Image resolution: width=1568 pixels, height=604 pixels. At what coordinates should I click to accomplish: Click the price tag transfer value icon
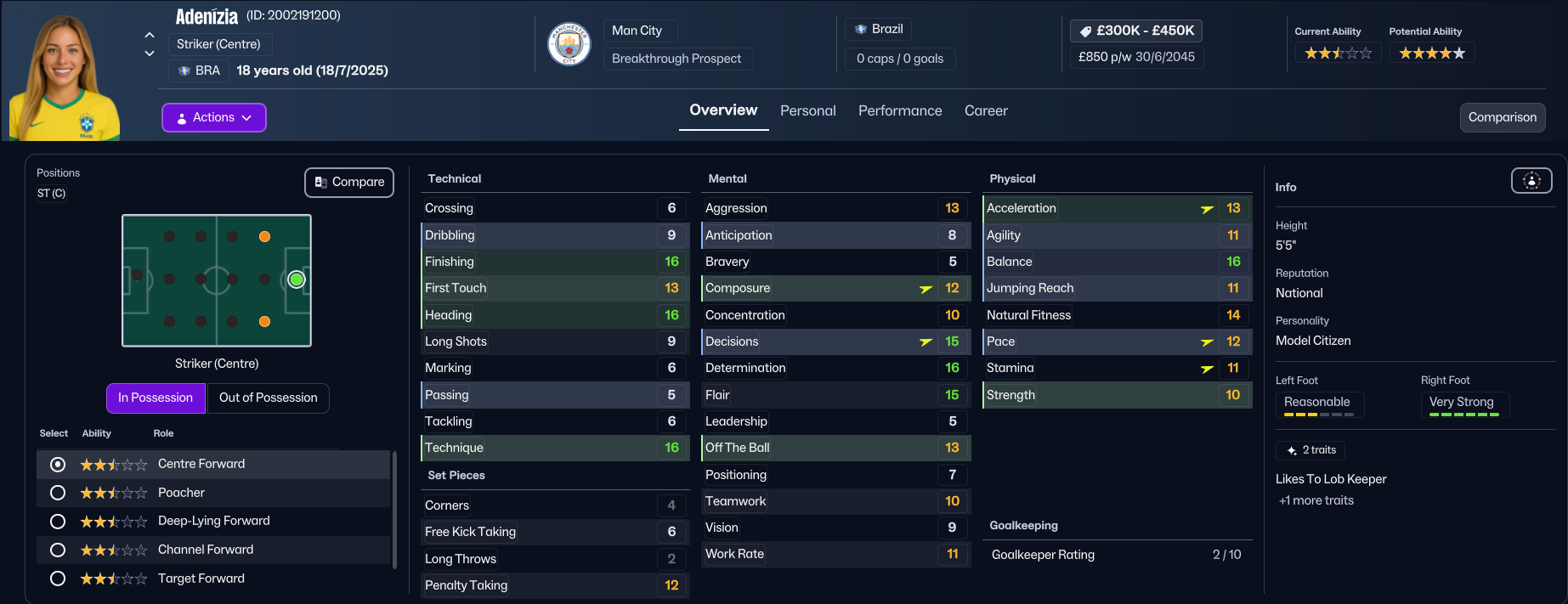pos(1085,31)
